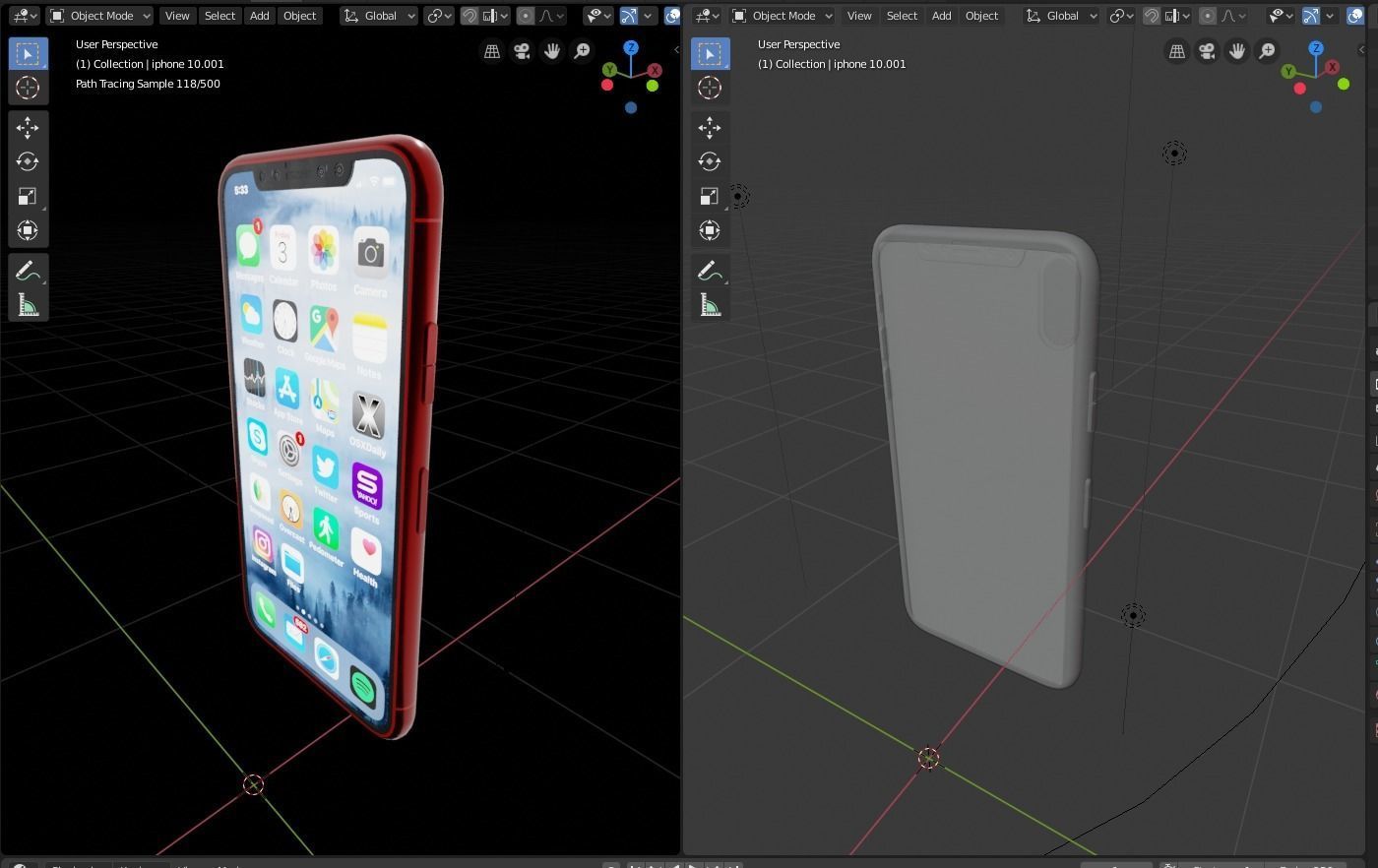This screenshot has width=1378, height=868.
Task: Switch left viewport to orthographic/perspective grid icon
Action: pos(491,51)
